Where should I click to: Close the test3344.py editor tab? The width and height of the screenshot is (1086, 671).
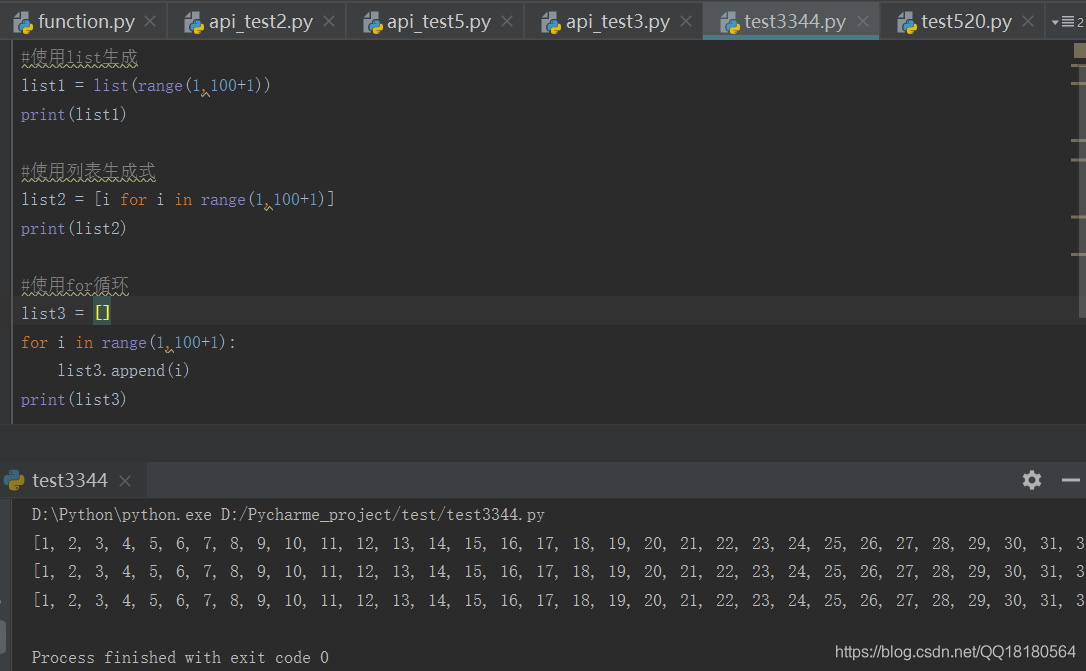[863, 22]
